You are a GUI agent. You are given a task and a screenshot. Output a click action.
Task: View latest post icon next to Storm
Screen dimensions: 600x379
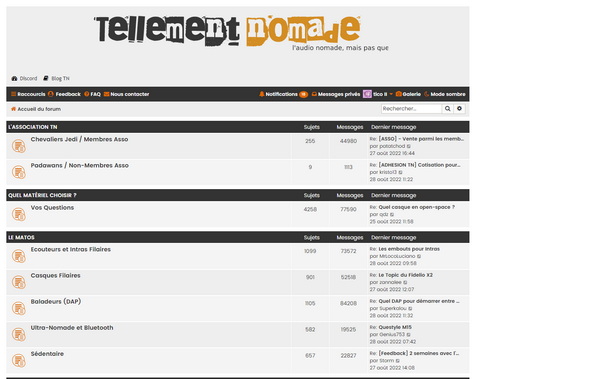pos(398,360)
